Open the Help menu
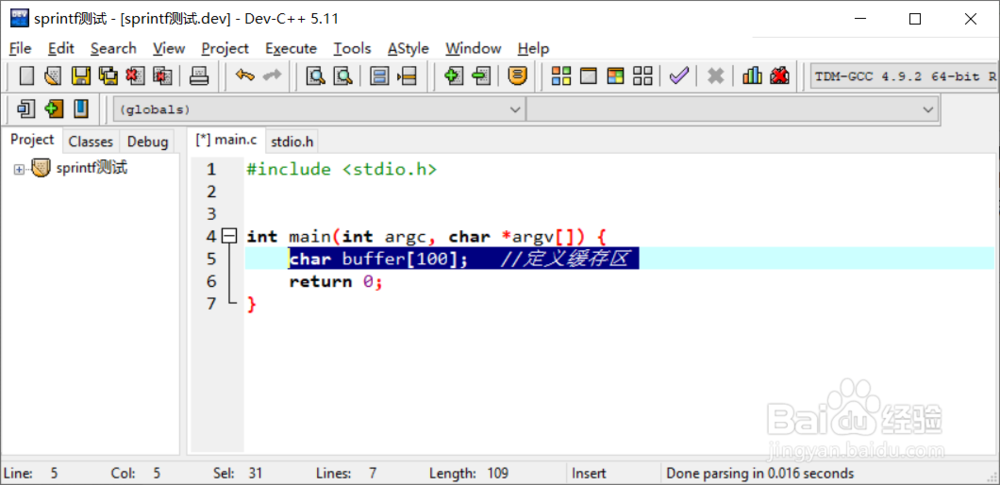 click(x=533, y=48)
